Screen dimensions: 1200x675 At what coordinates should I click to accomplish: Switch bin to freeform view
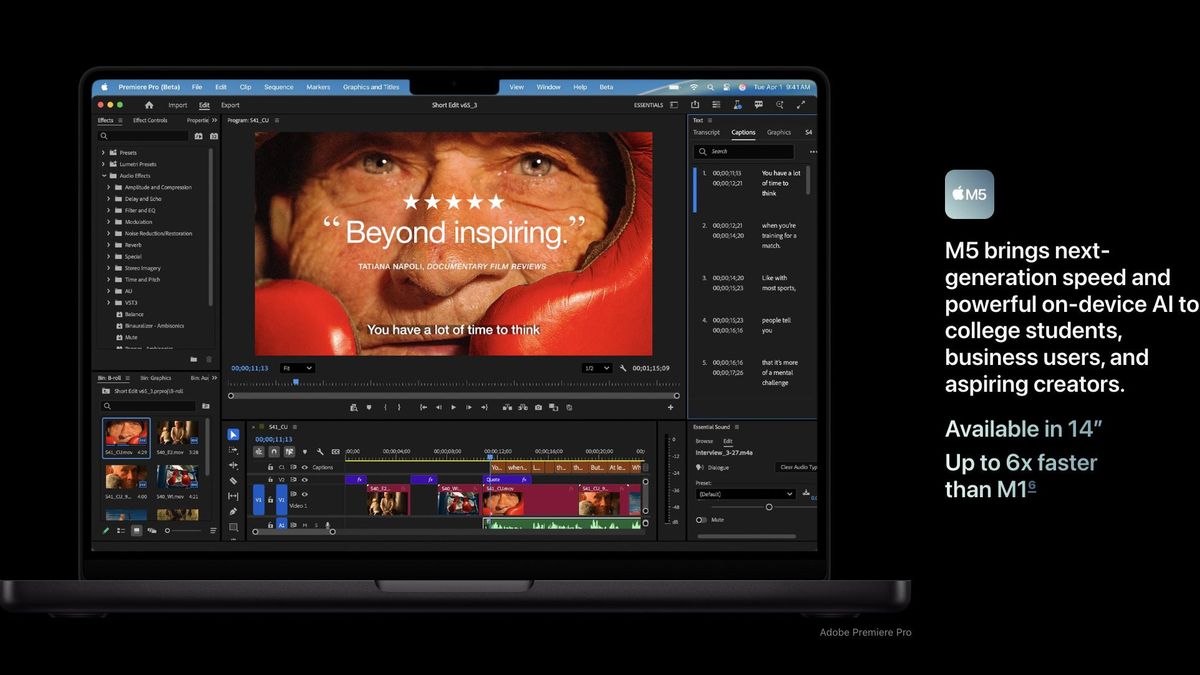[x=151, y=531]
